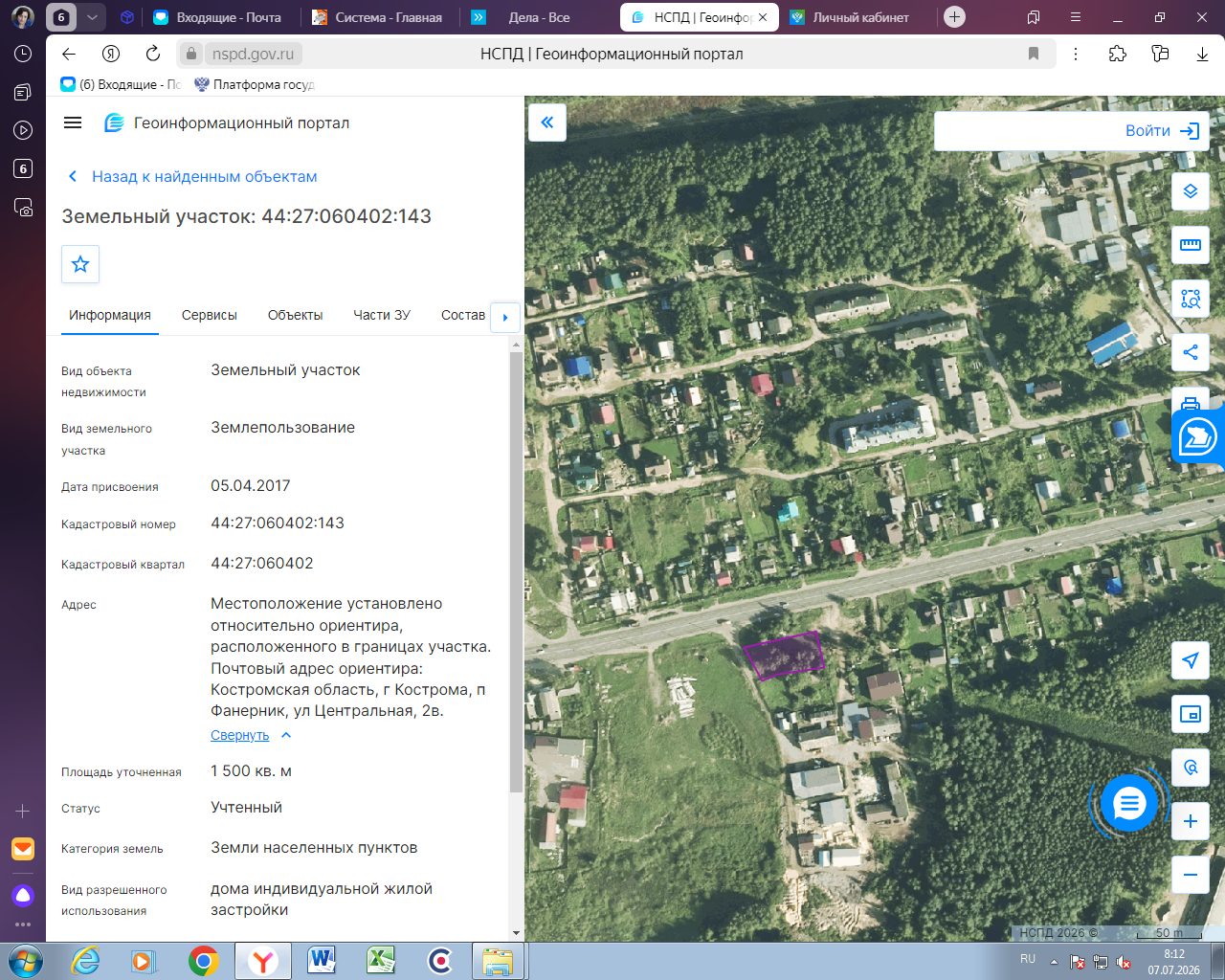Switch to the Система - Главная browser tab

tap(379, 17)
